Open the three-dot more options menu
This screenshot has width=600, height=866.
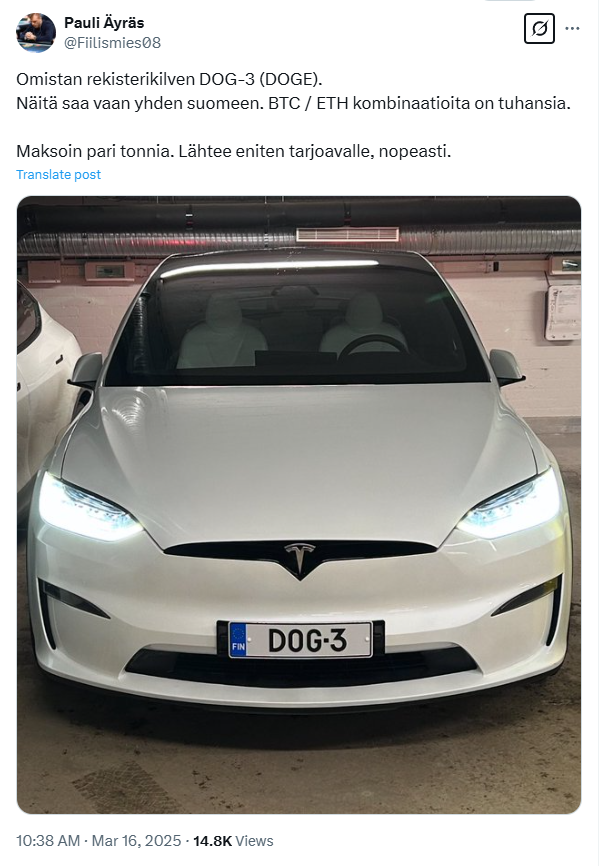tap(572, 29)
